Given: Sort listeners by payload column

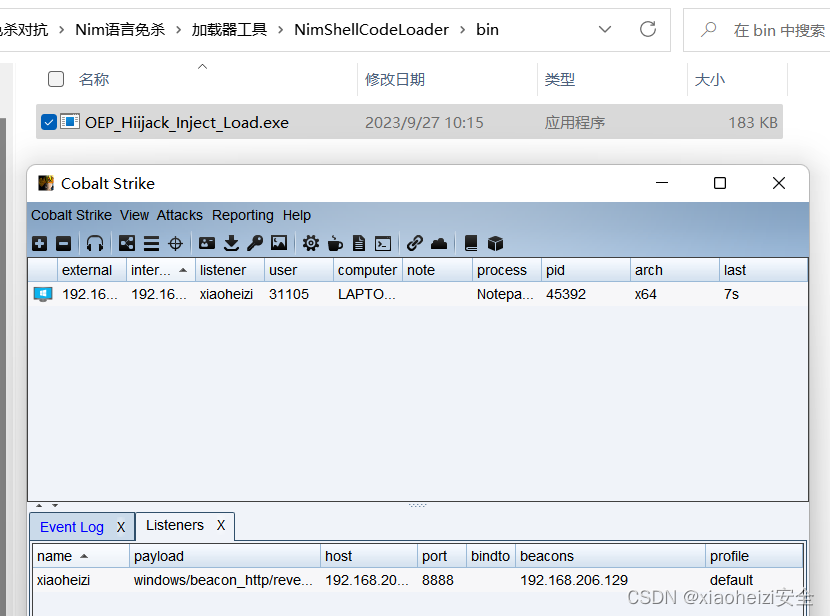Looking at the screenshot, I should click(x=225, y=556).
